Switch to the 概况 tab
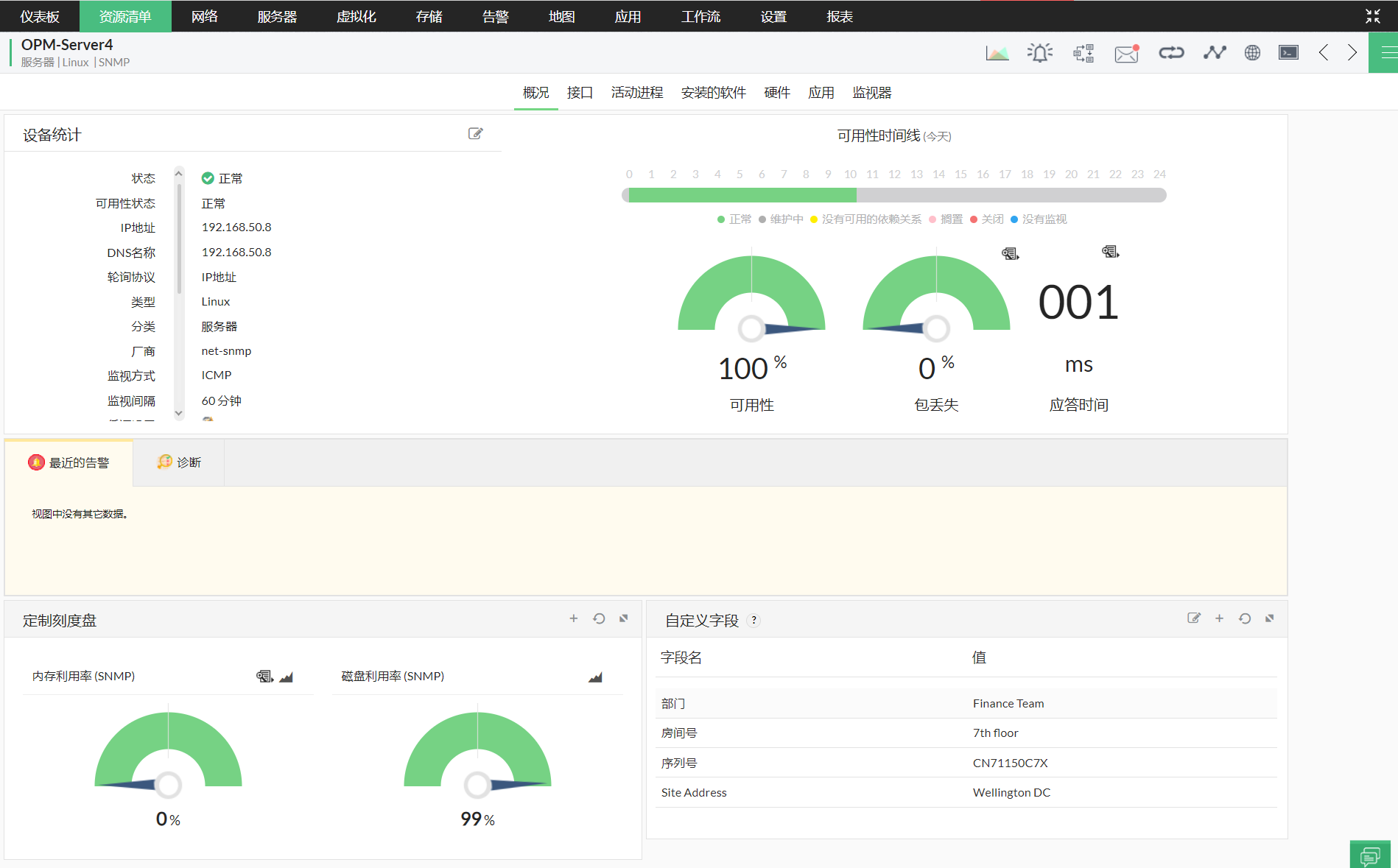The width and height of the screenshot is (1398, 868). (536, 93)
